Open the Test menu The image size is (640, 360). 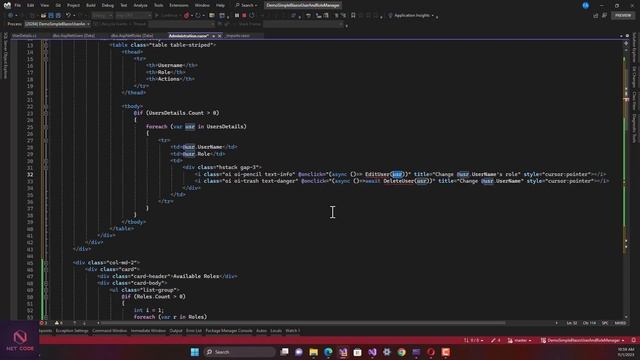click(x=124, y=5)
